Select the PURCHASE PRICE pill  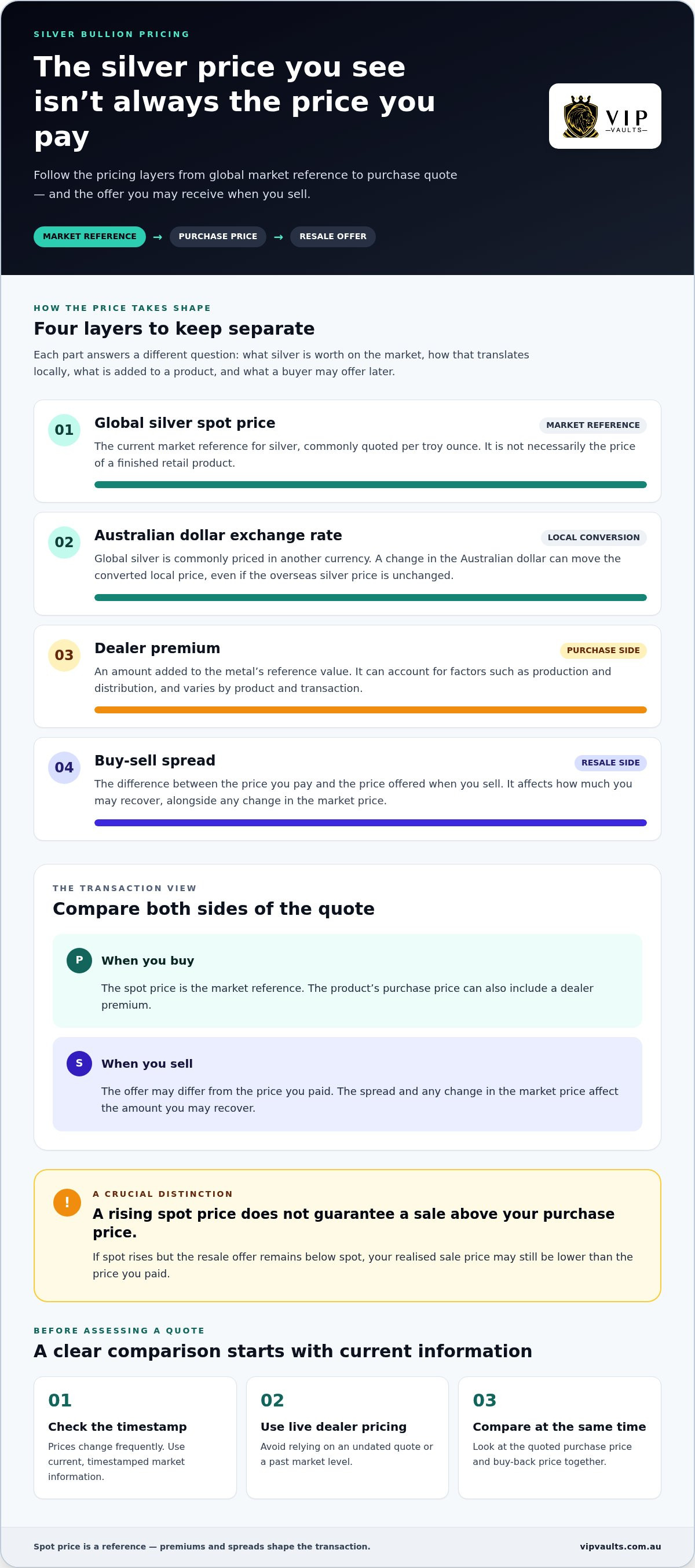(218, 236)
